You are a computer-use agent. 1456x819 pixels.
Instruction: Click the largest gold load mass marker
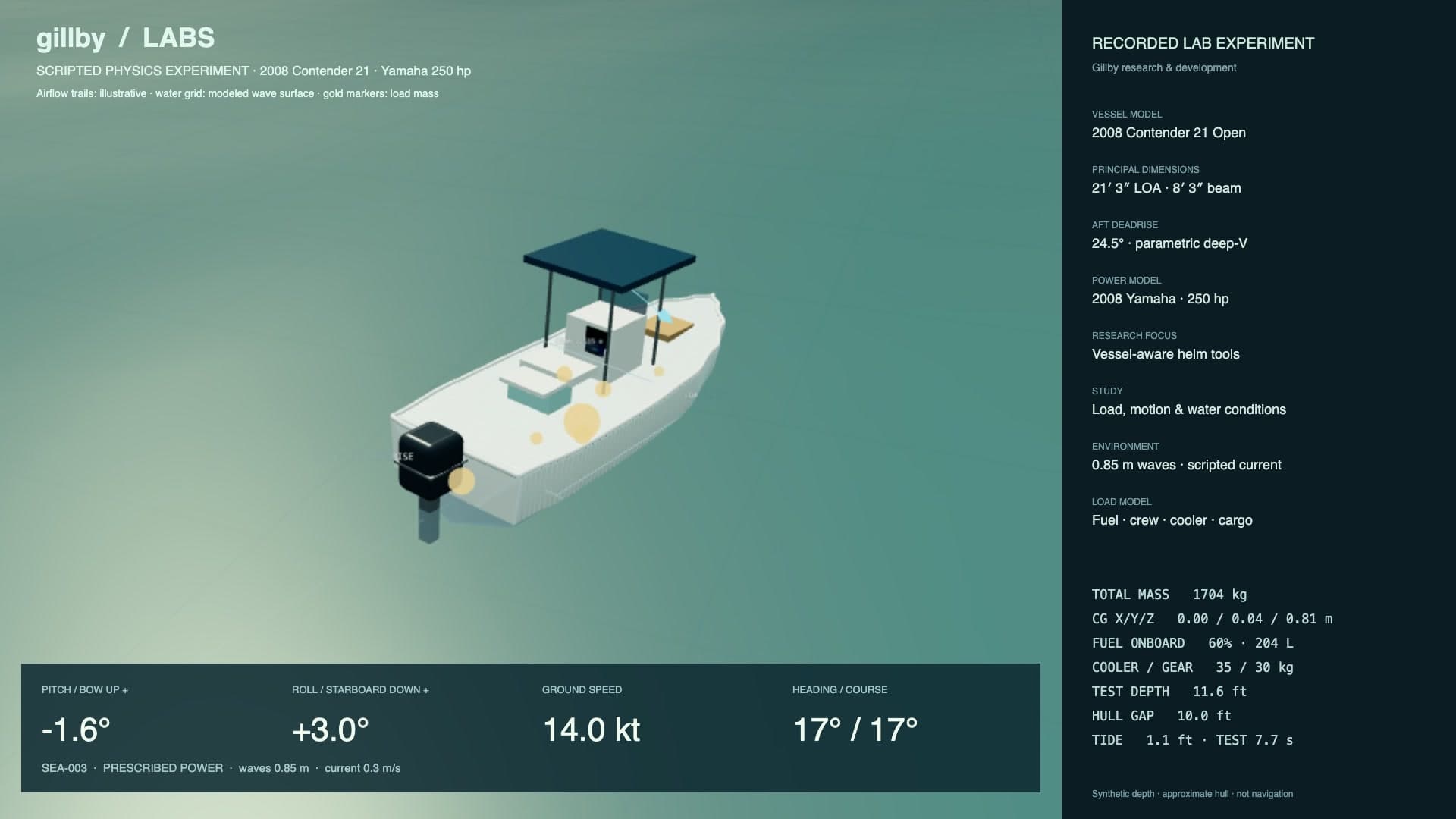click(x=582, y=423)
